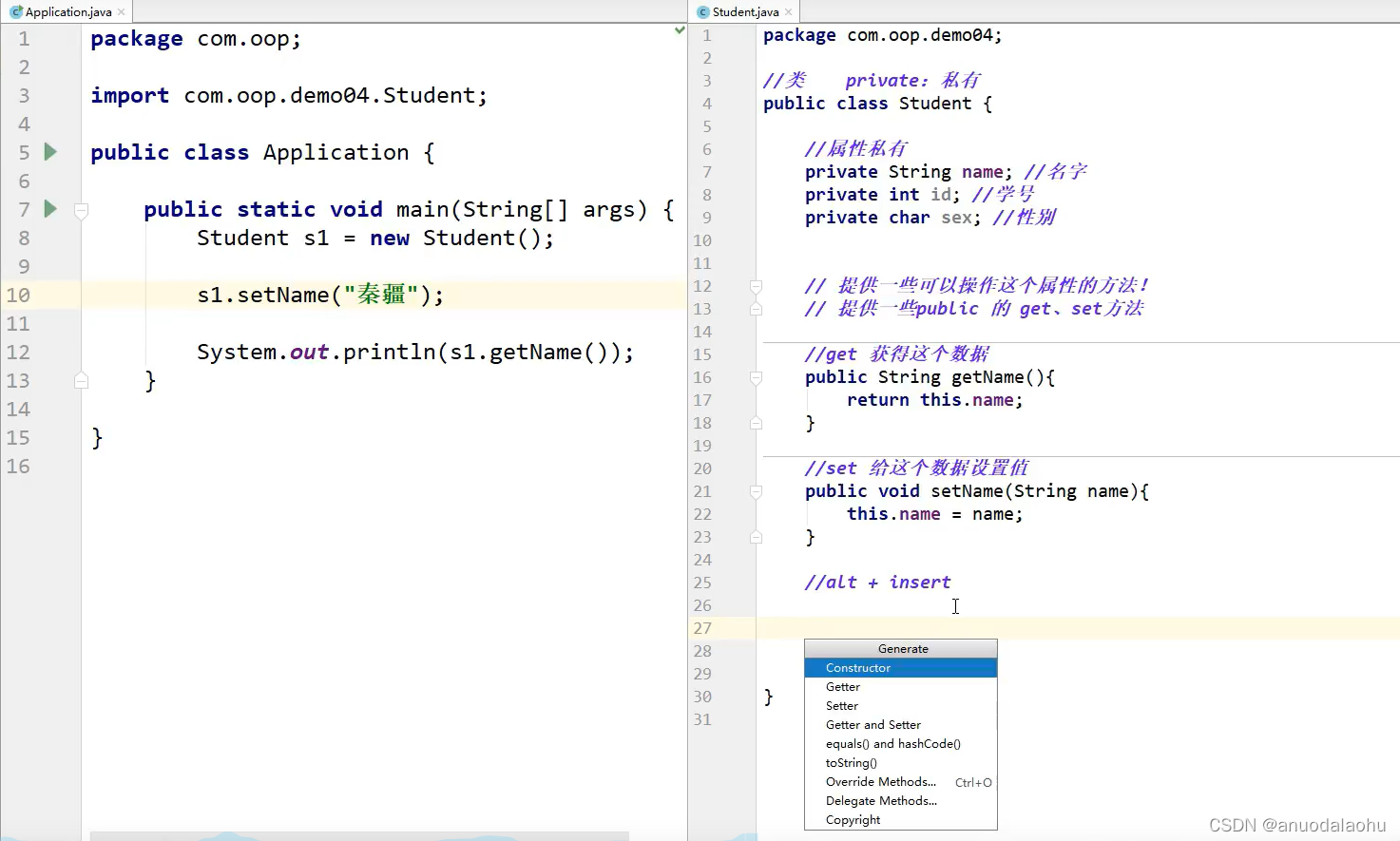Collapse getName method fold marker at line 16
This screenshot has width=1400, height=841.
756,377
